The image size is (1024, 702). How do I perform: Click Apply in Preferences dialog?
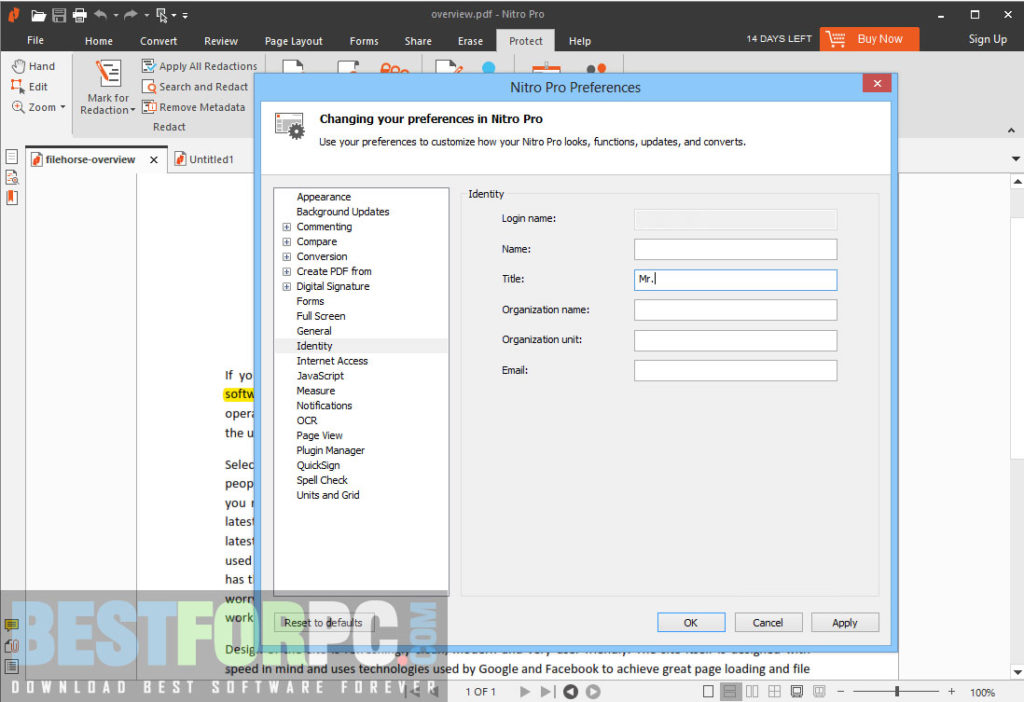click(844, 622)
